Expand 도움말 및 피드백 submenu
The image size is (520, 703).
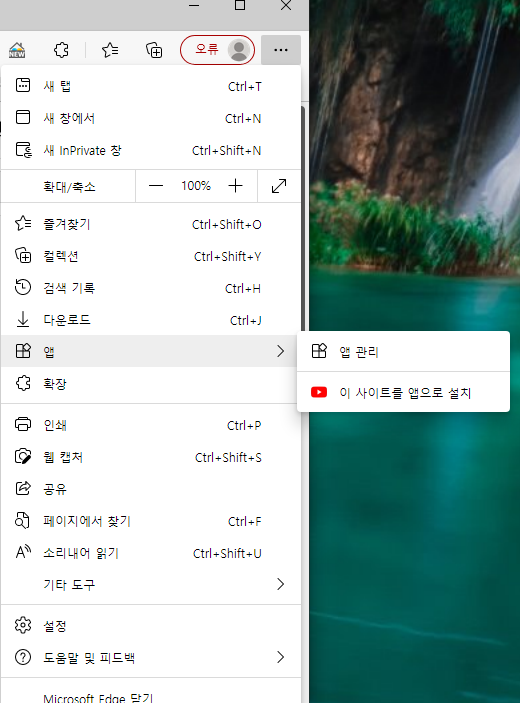[x=151, y=657]
